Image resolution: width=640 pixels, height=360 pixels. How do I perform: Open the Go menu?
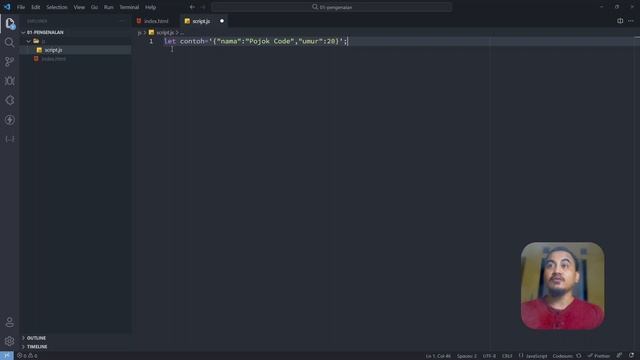point(94,7)
